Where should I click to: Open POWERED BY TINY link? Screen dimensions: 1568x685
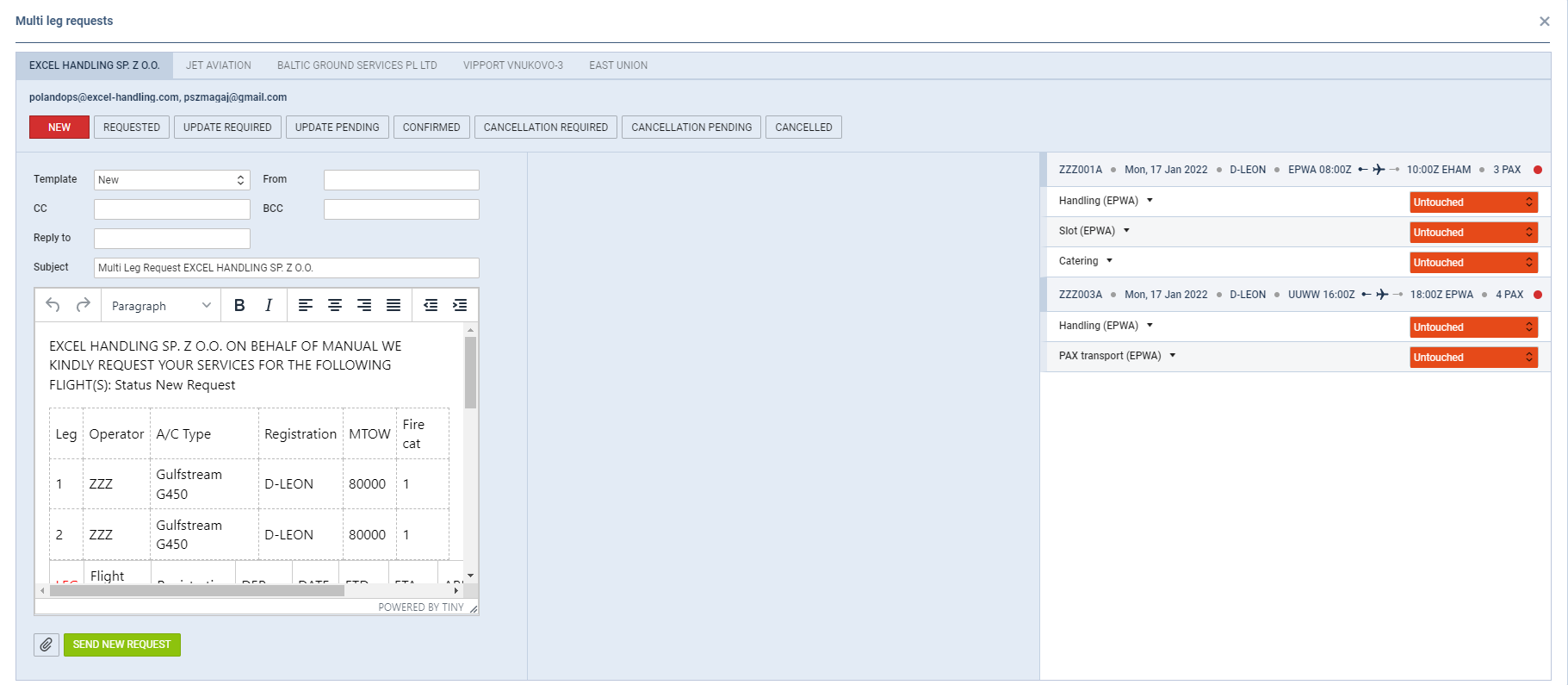(x=421, y=607)
